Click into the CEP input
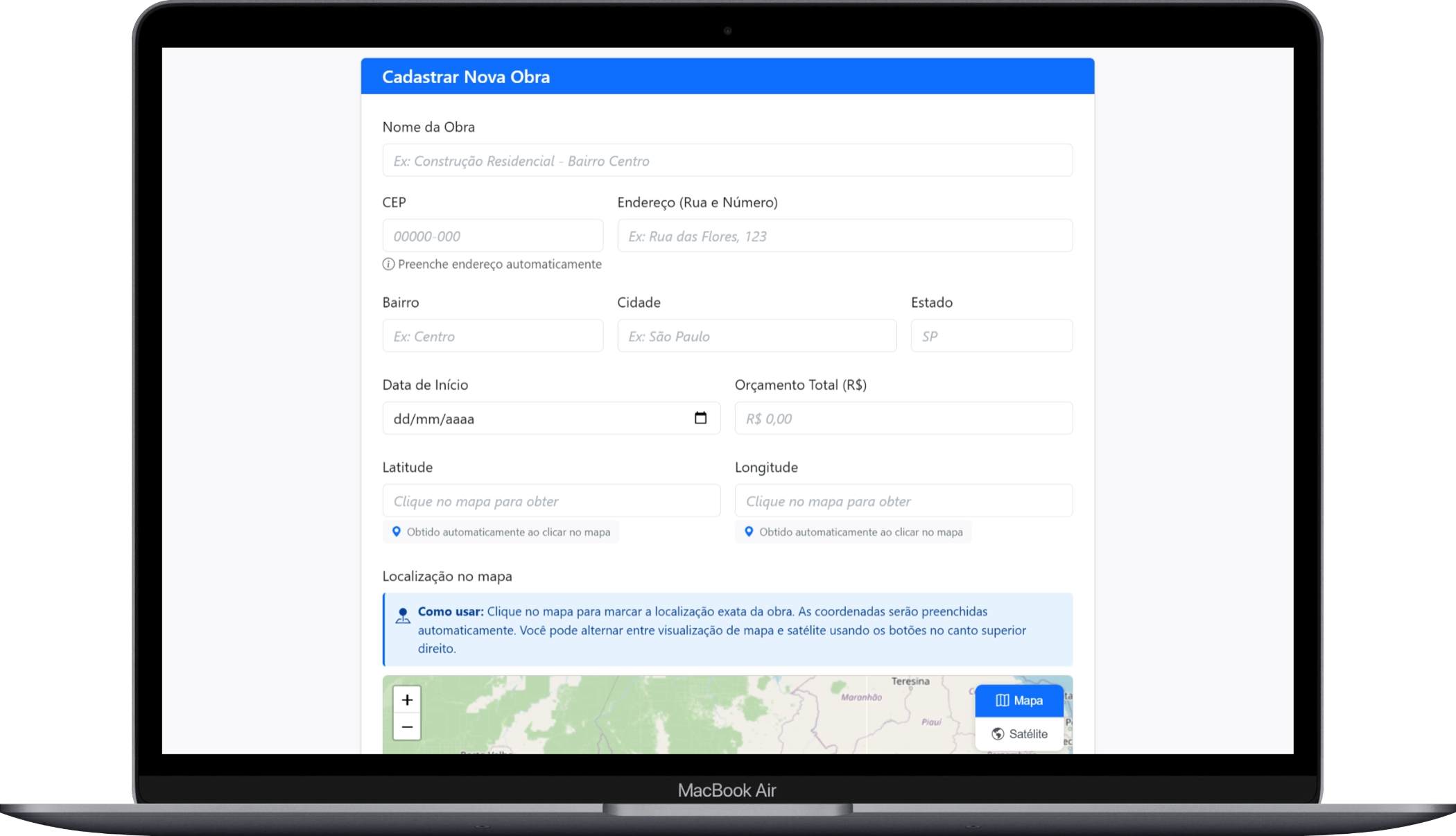The width and height of the screenshot is (1456, 836). [492, 236]
